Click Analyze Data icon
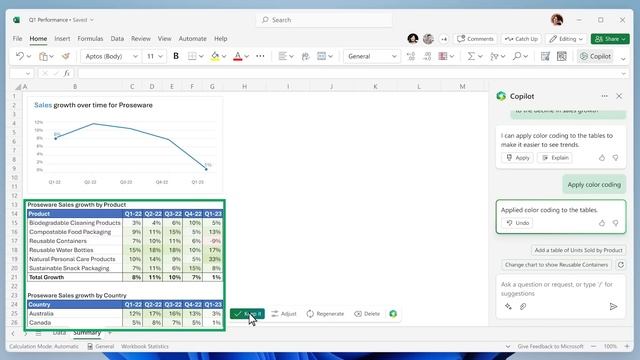 (562, 56)
